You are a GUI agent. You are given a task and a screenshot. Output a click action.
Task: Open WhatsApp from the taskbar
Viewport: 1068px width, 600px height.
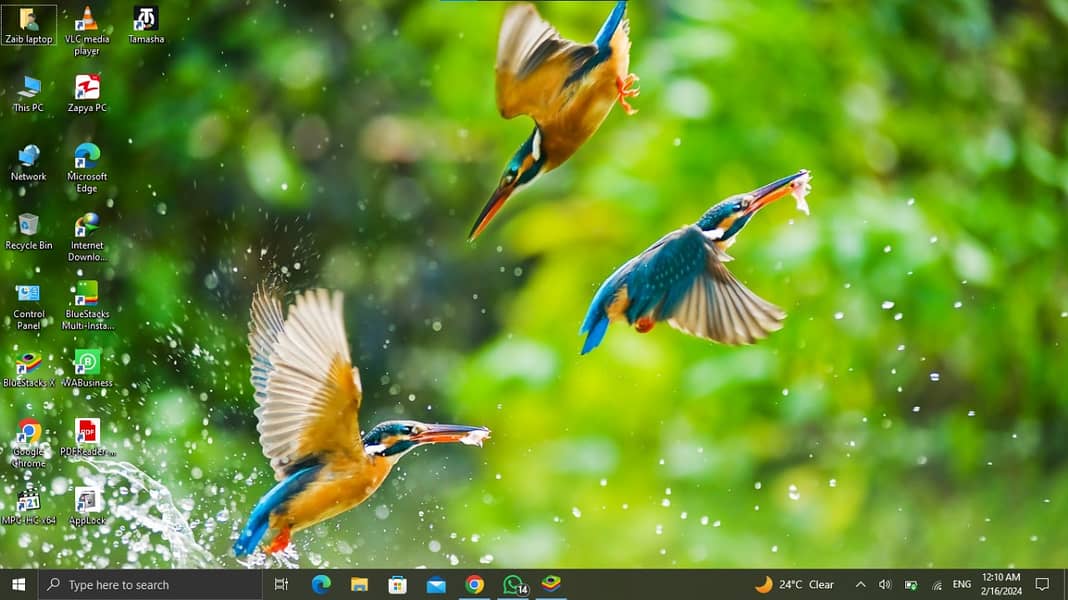coord(513,584)
